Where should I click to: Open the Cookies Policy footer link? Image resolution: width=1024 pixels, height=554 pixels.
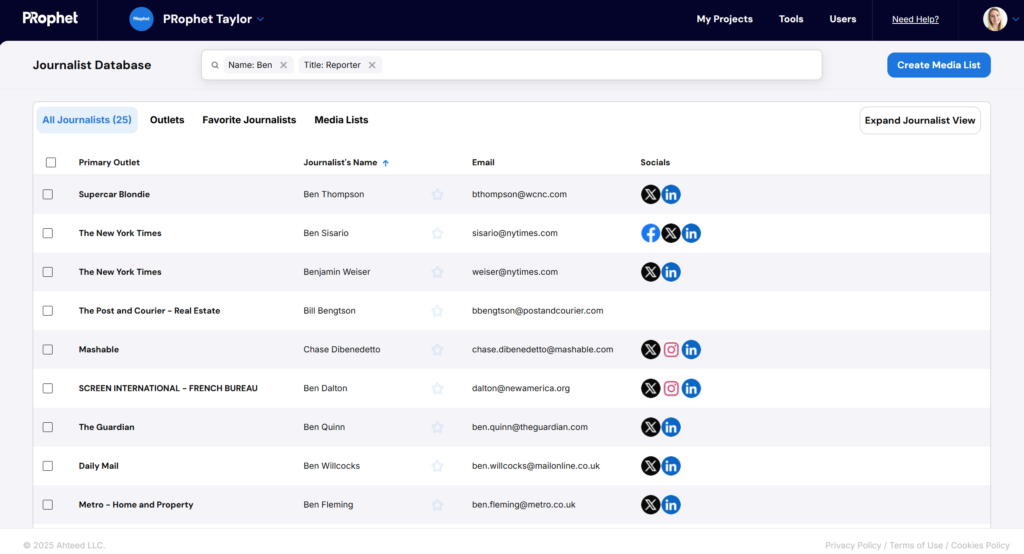pos(980,545)
